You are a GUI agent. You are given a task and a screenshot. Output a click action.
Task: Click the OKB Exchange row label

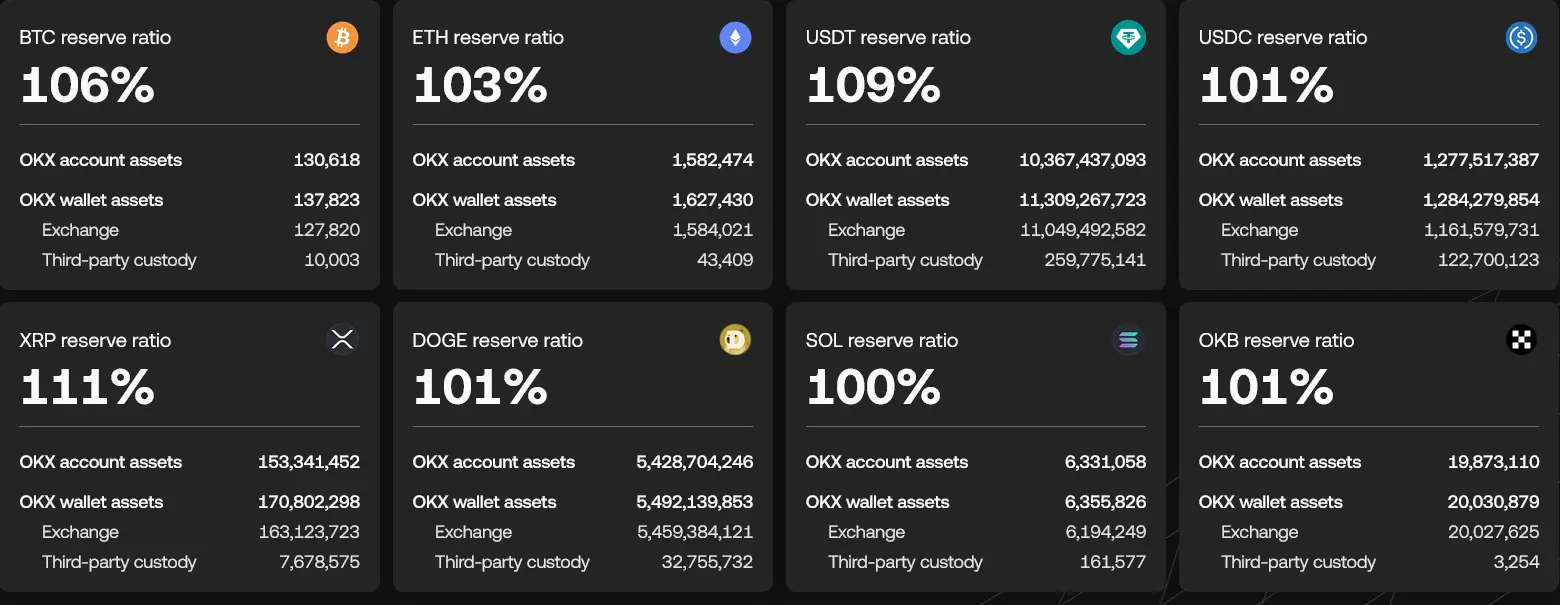click(x=1259, y=531)
